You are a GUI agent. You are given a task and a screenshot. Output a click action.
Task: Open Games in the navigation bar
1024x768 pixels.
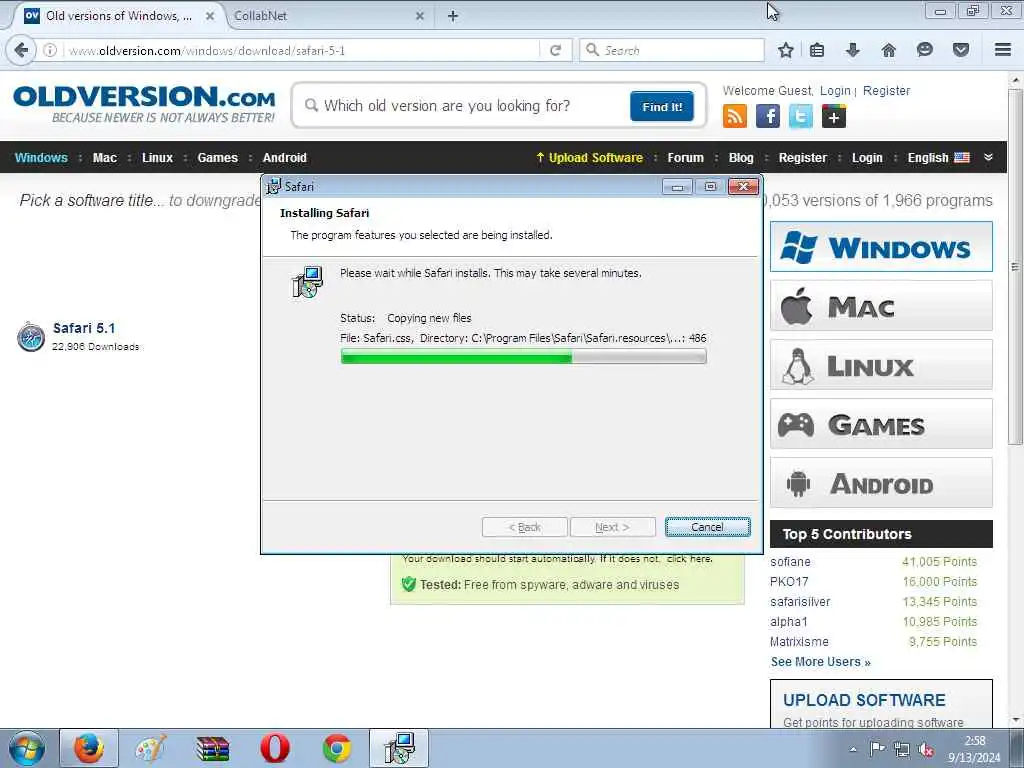coord(217,157)
